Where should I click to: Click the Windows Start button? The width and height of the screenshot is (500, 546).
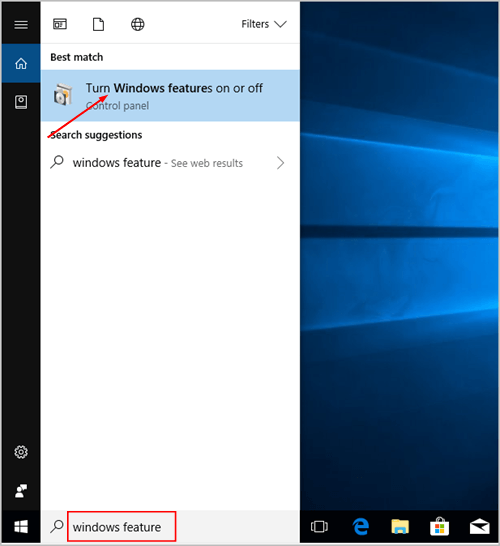coord(21,526)
